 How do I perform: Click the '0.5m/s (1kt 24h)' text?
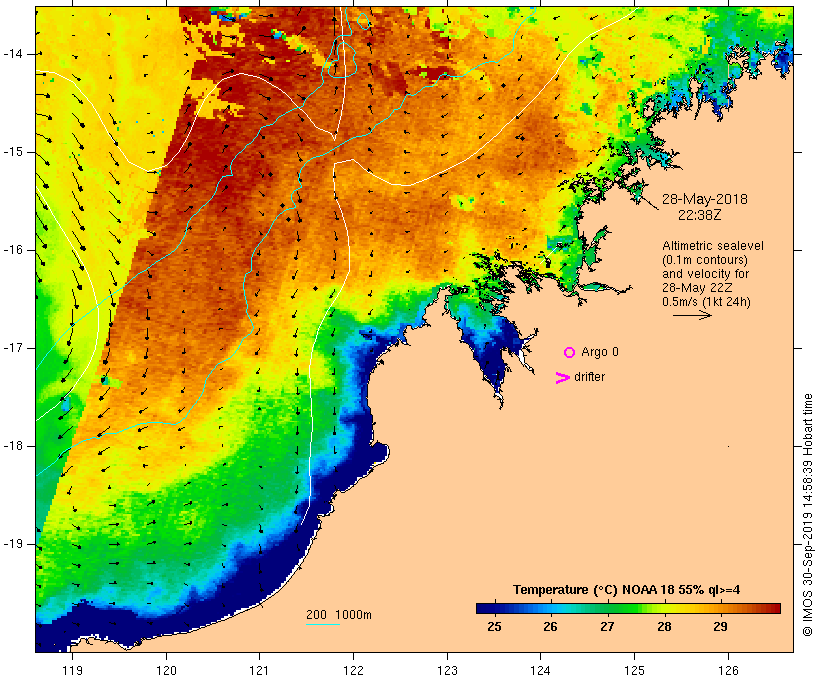tap(706, 302)
